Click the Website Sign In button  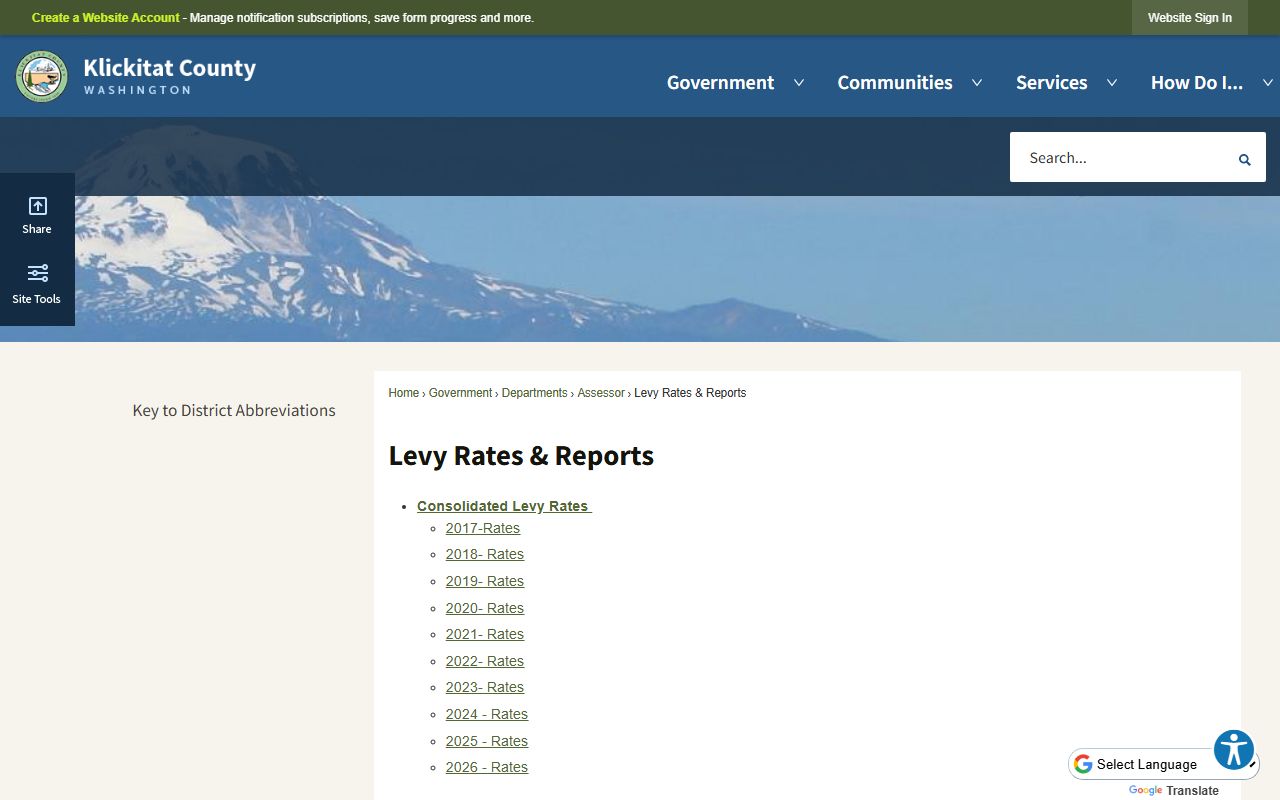[x=1189, y=18]
